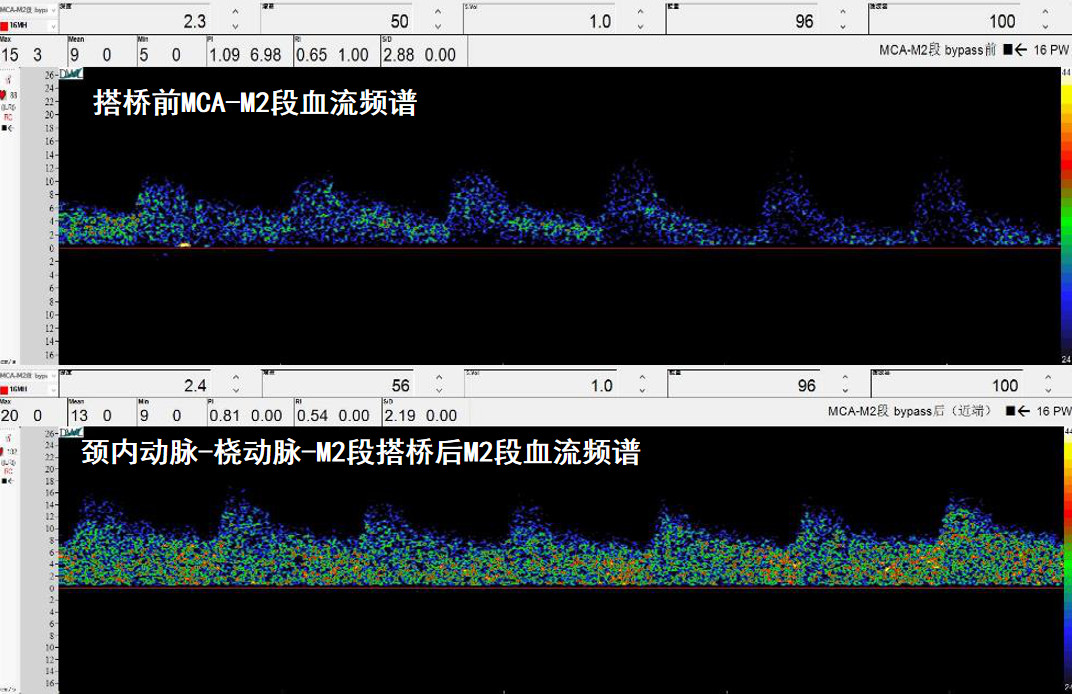
Task: Click the '16 PW' text in bottom panel
Action: point(1054,411)
